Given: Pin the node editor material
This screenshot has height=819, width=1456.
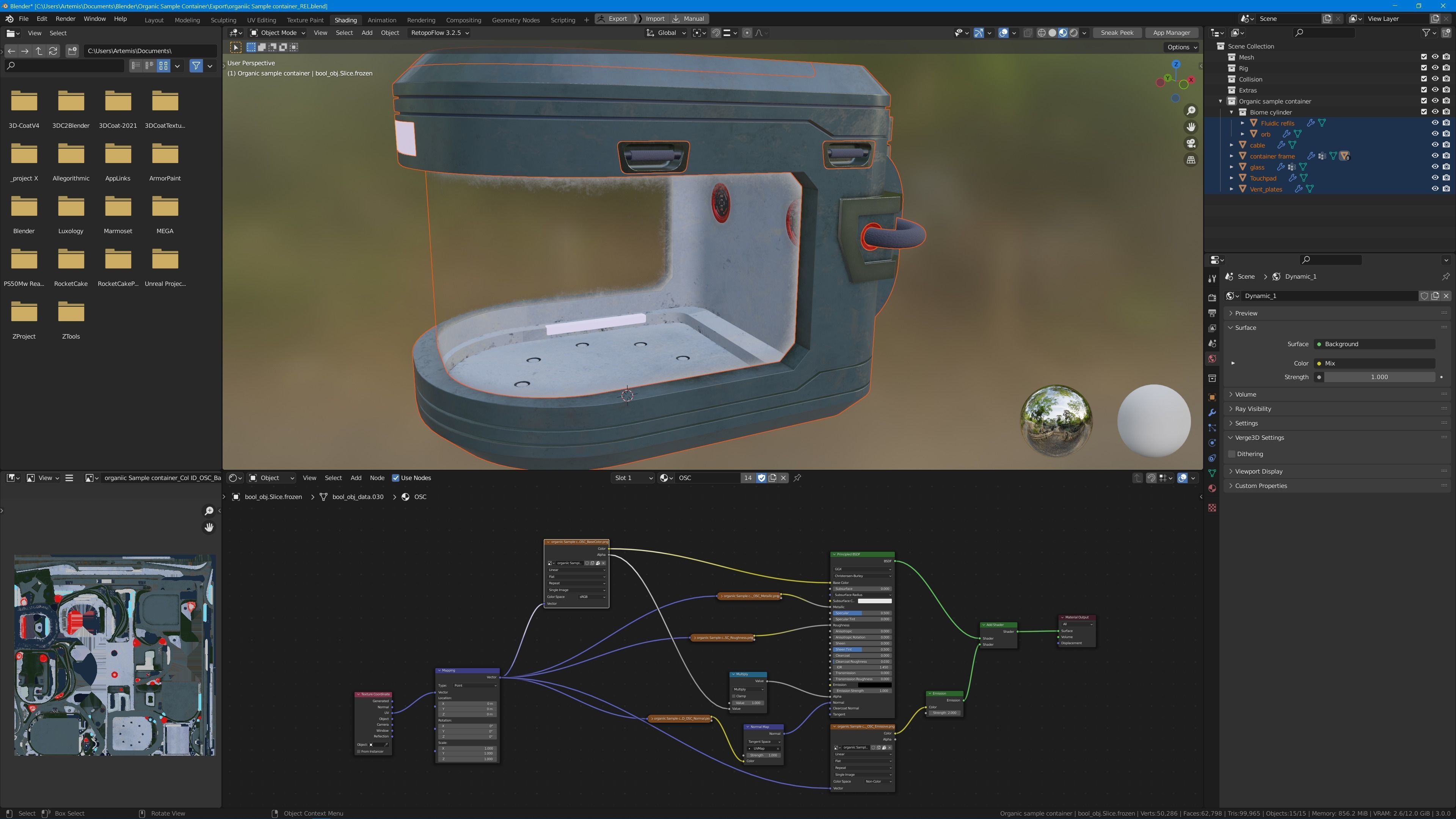Looking at the screenshot, I should pyautogui.click(x=797, y=478).
